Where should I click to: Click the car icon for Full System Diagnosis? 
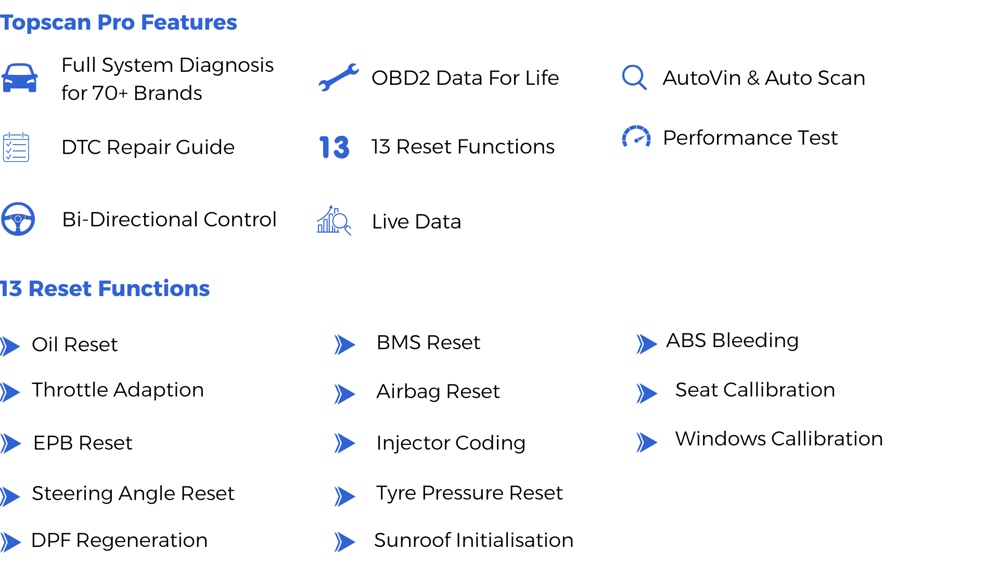[19, 78]
